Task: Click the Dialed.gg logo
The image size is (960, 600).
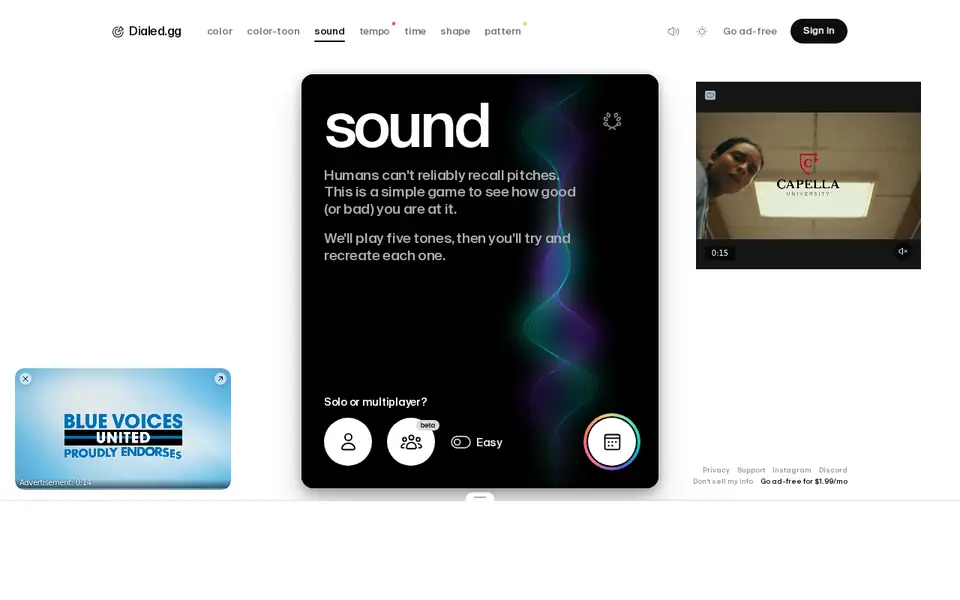Action: point(146,31)
